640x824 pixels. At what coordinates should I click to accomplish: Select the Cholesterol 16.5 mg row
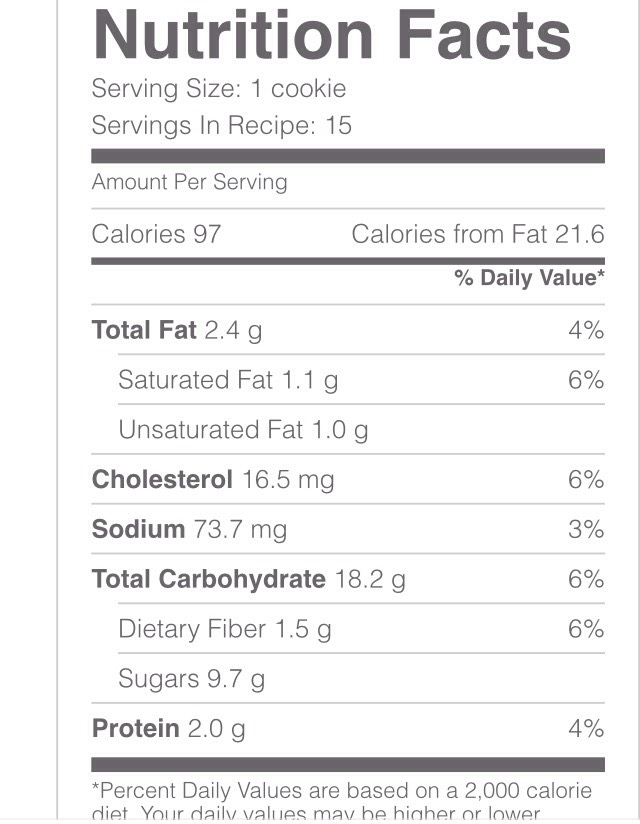click(348, 479)
